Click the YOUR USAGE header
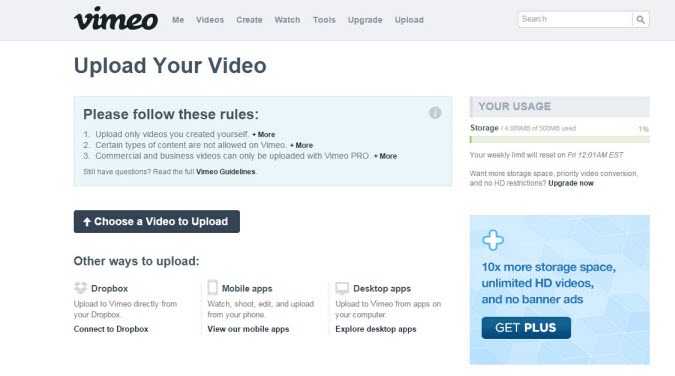Image resolution: width=675 pixels, height=376 pixels. (560, 106)
